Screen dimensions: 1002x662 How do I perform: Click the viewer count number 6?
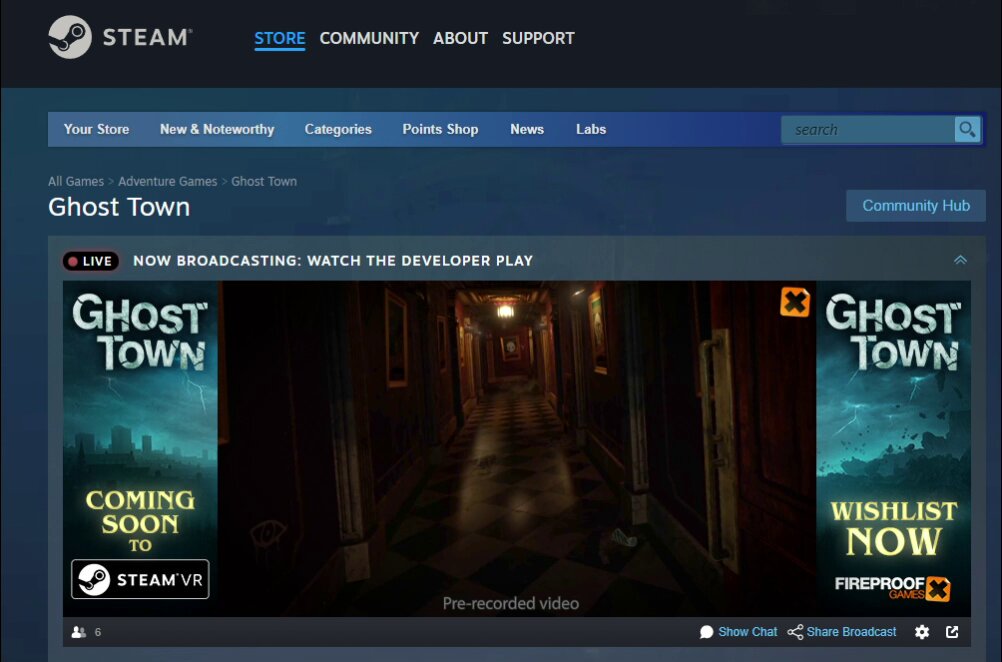tap(98, 632)
